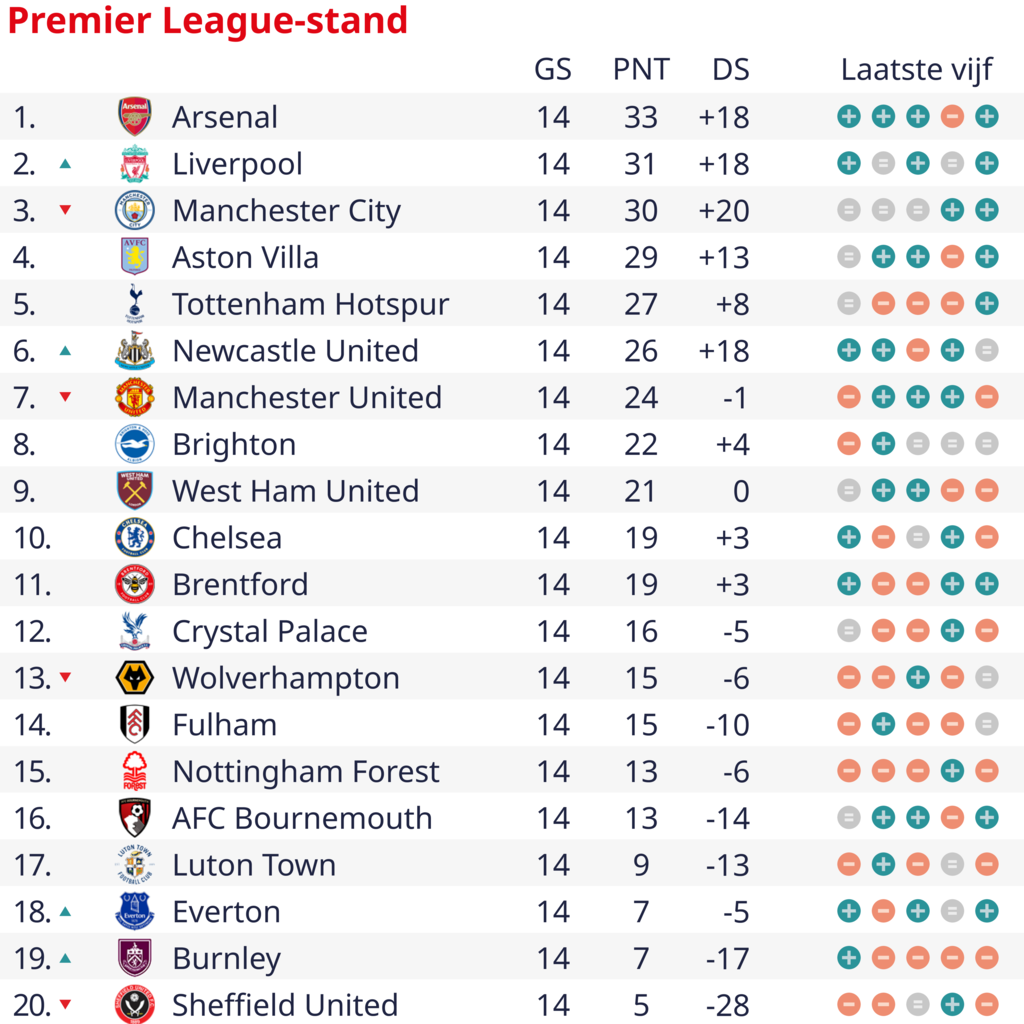
Task: Click Newcastle United's grey draw indicator
Action: tap(987, 351)
